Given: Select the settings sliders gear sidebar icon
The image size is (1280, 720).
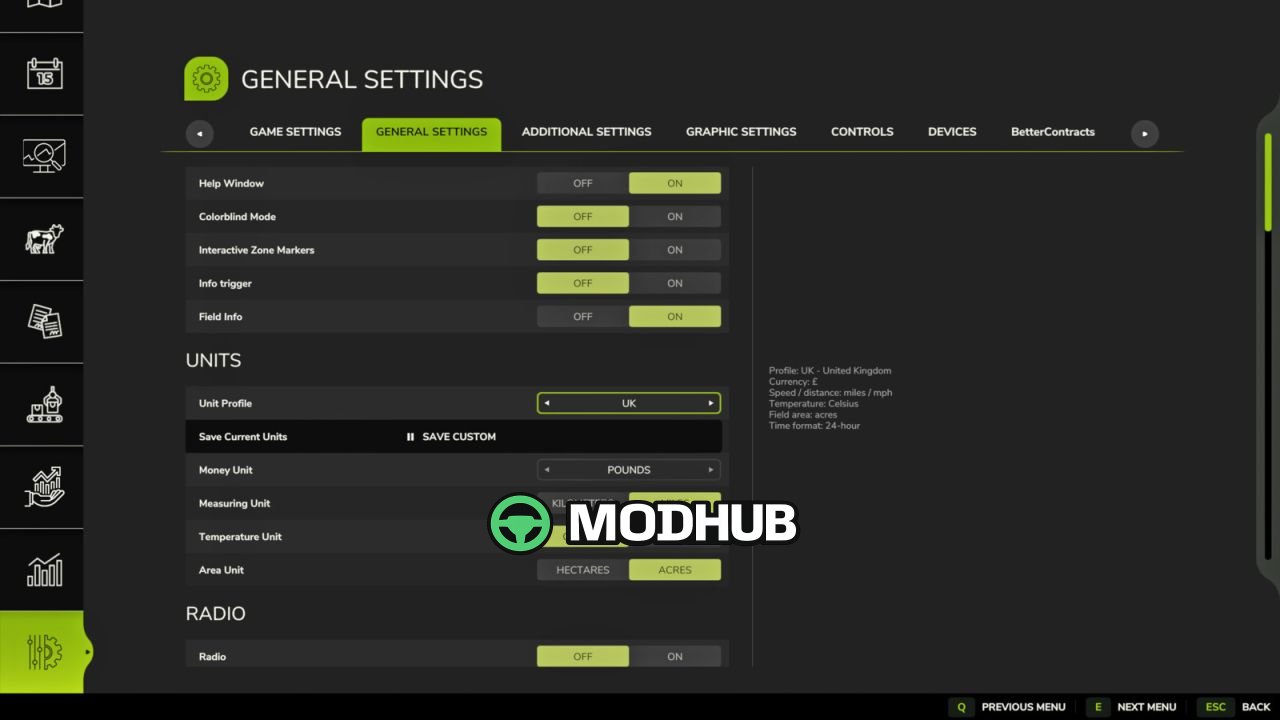Looking at the screenshot, I should tap(44, 652).
